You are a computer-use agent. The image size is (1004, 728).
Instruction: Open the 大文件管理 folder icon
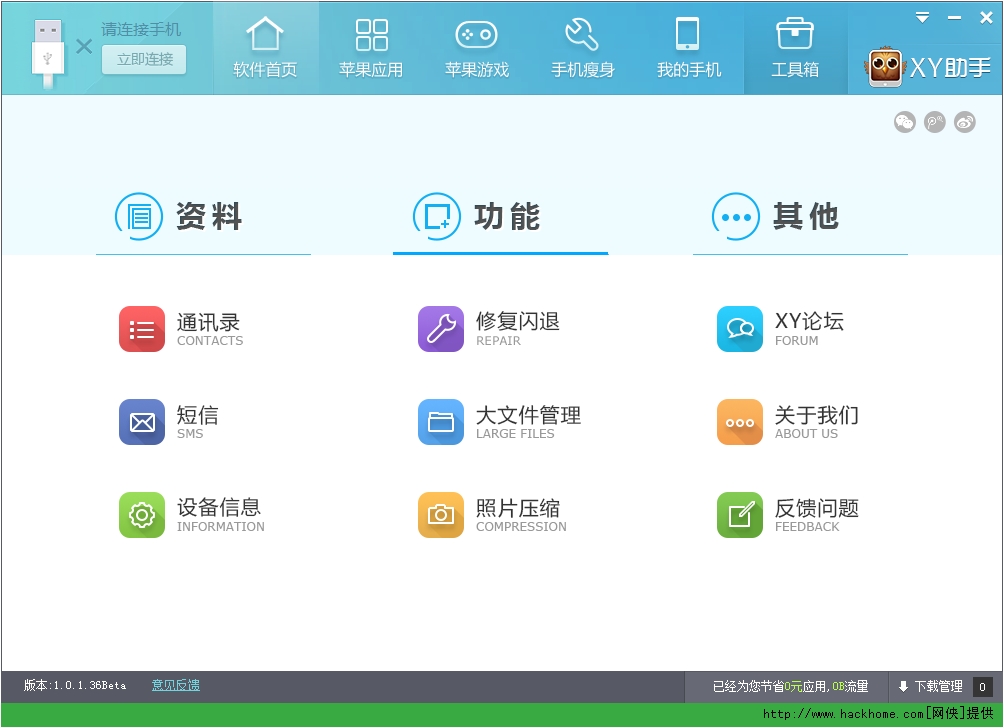[441, 422]
